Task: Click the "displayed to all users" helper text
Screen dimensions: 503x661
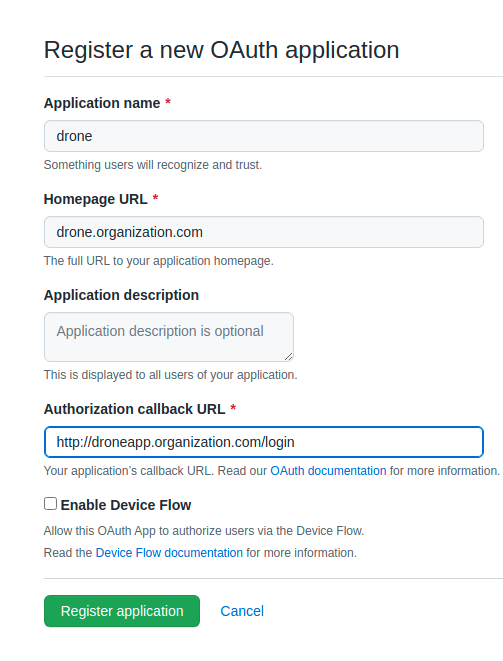Action: point(170,375)
